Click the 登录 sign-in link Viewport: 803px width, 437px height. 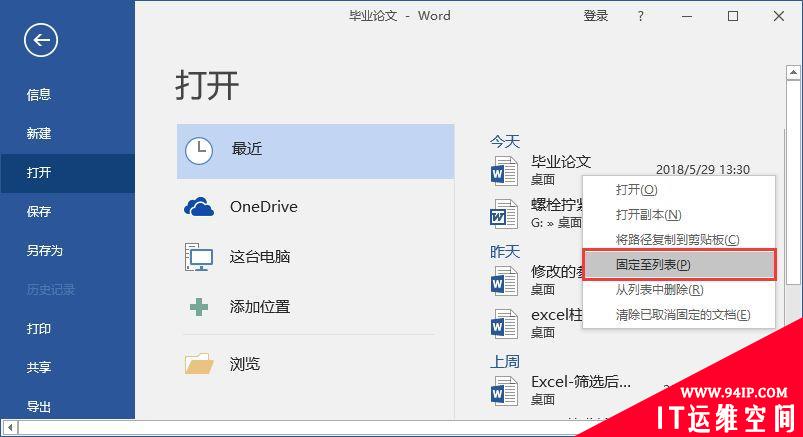point(596,16)
